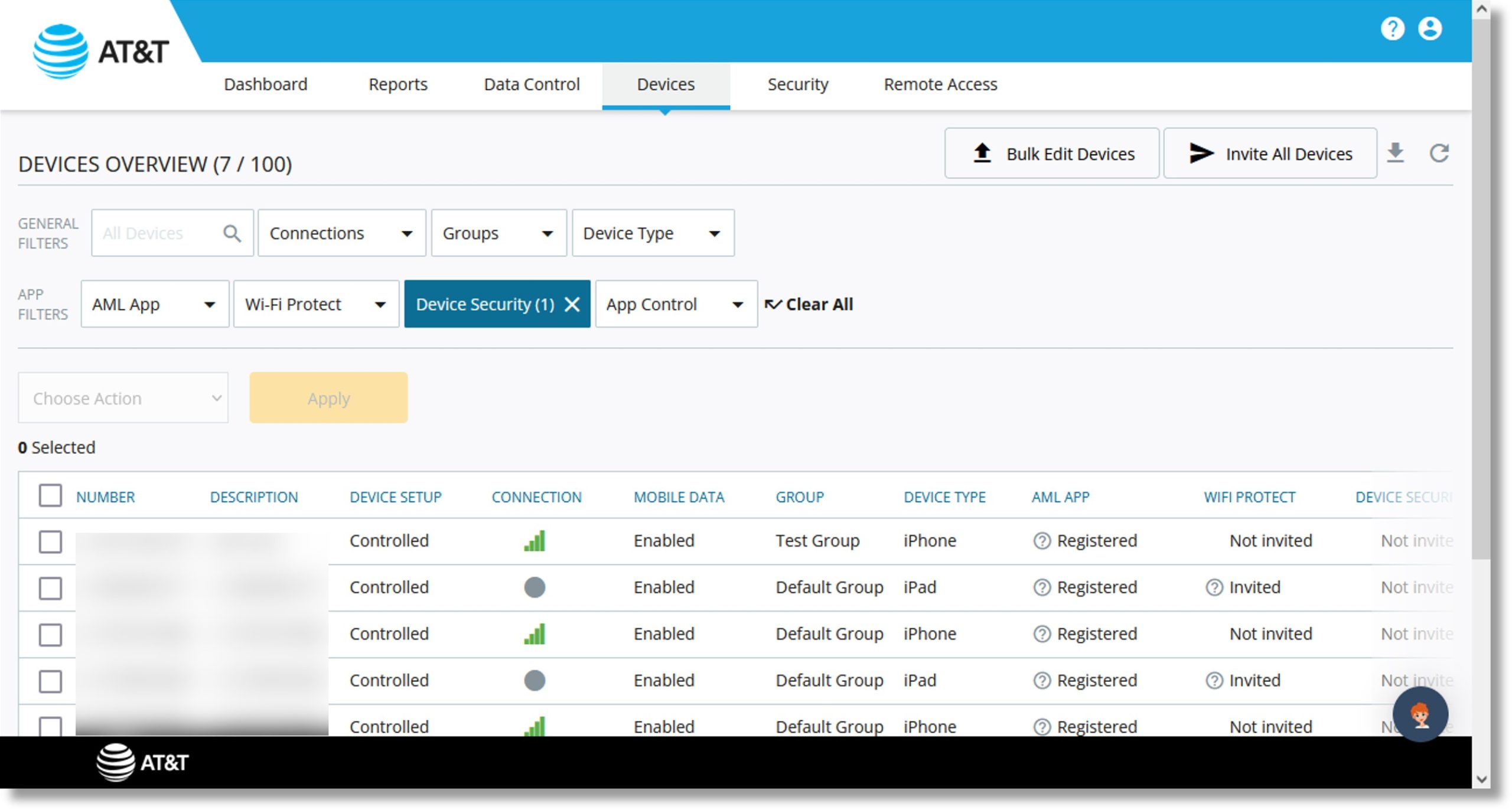Sort by the CONNECTION column header
This screenshot has height=810, width=1512.
click(x=537, y=497)
